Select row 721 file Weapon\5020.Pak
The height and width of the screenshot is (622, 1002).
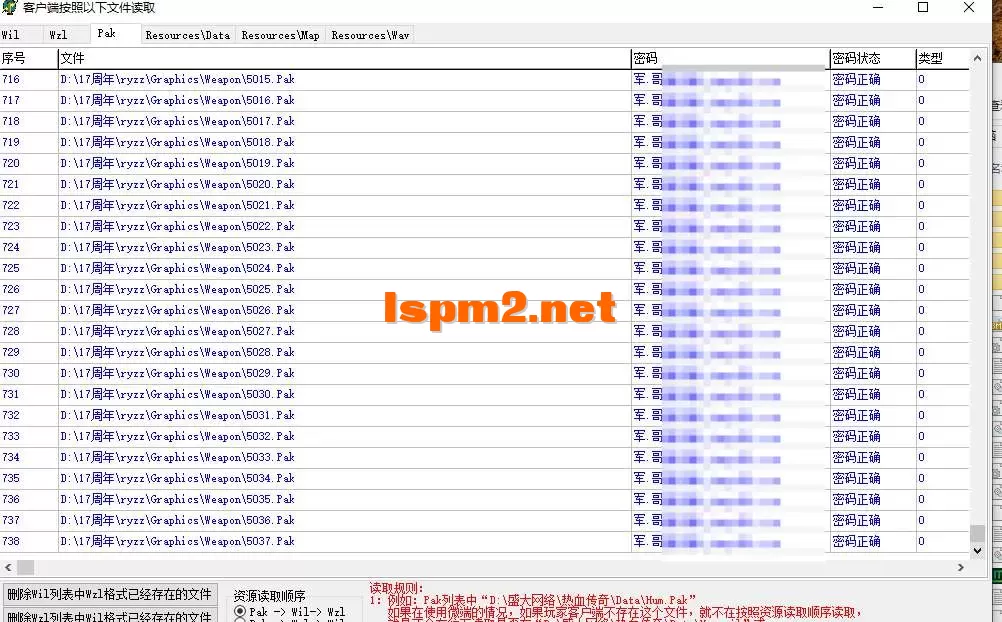344,184
